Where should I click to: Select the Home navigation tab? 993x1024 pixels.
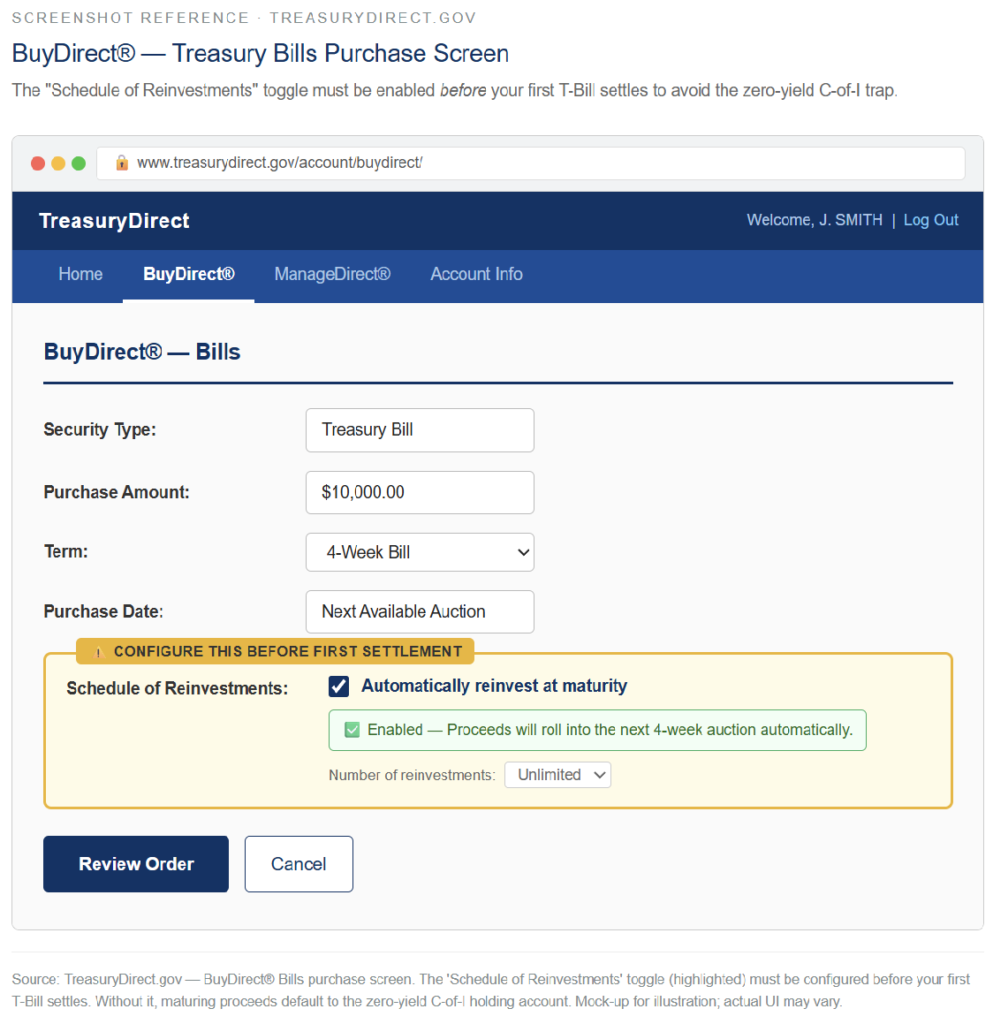click(80, 274)
